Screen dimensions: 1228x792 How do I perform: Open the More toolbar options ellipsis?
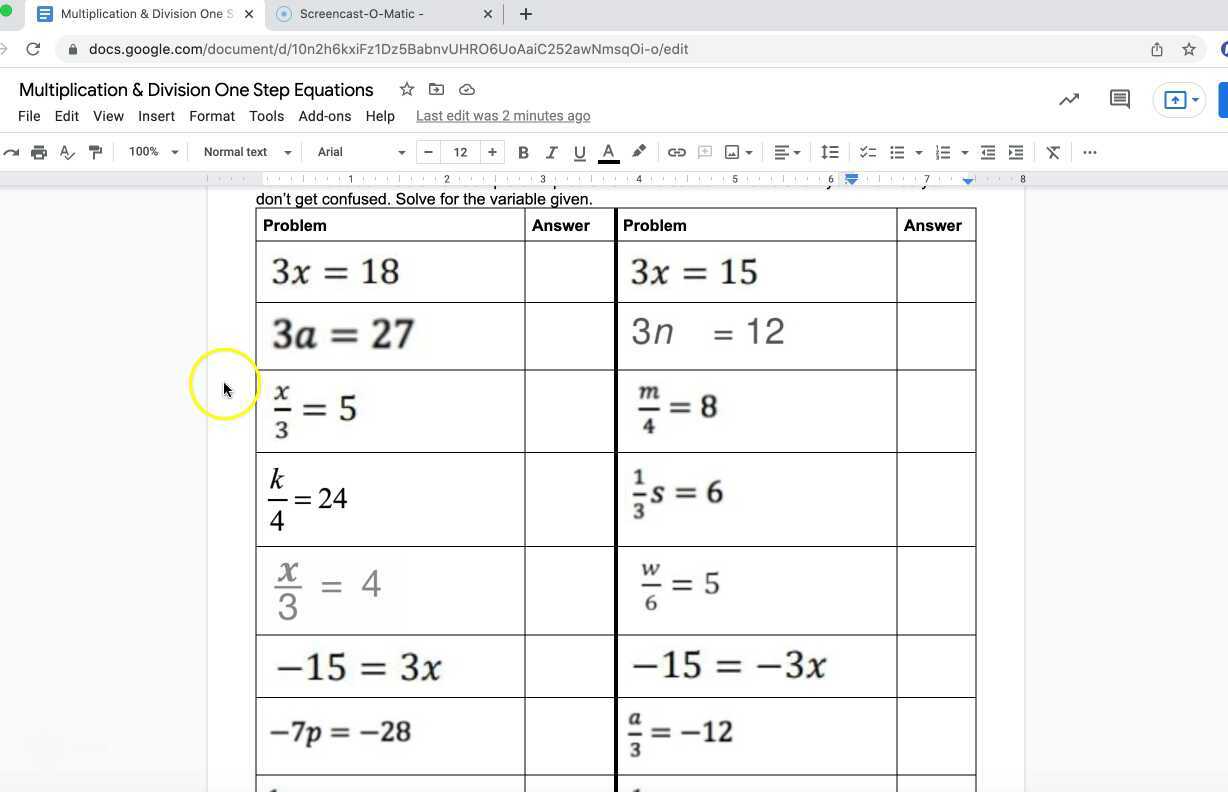[1090, 152]
